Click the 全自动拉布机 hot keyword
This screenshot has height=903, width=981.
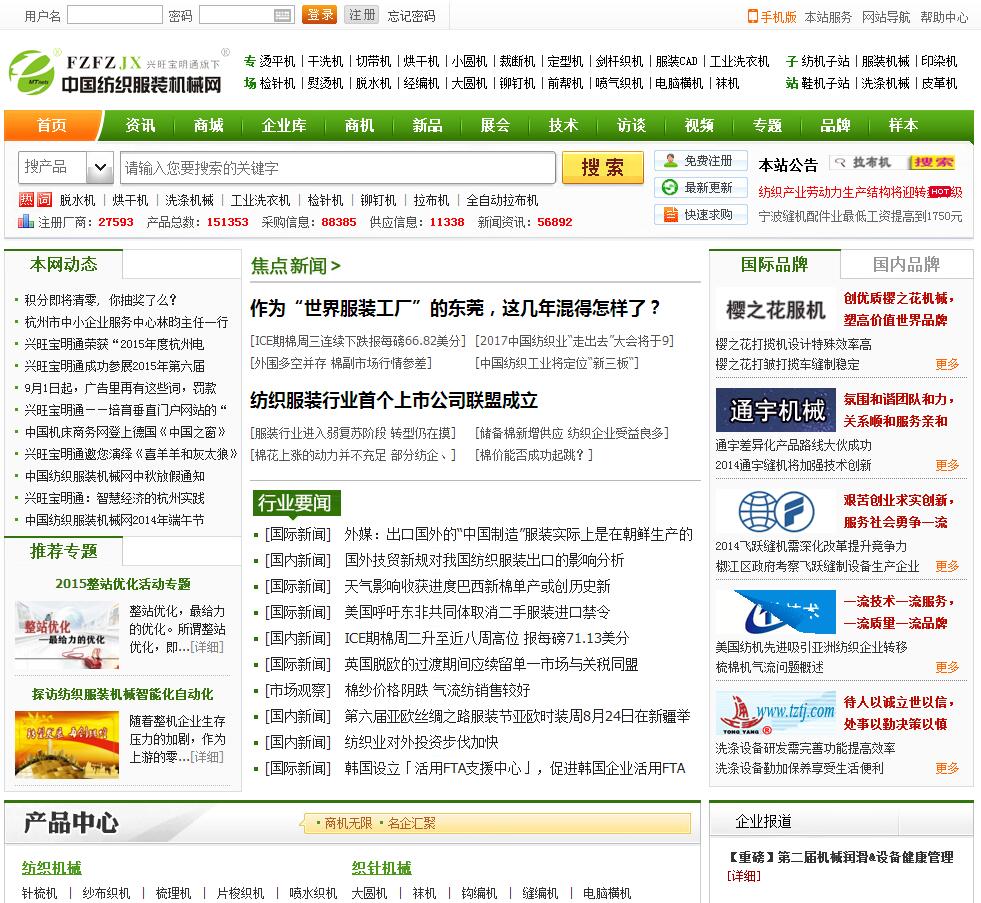pos(502,200)
